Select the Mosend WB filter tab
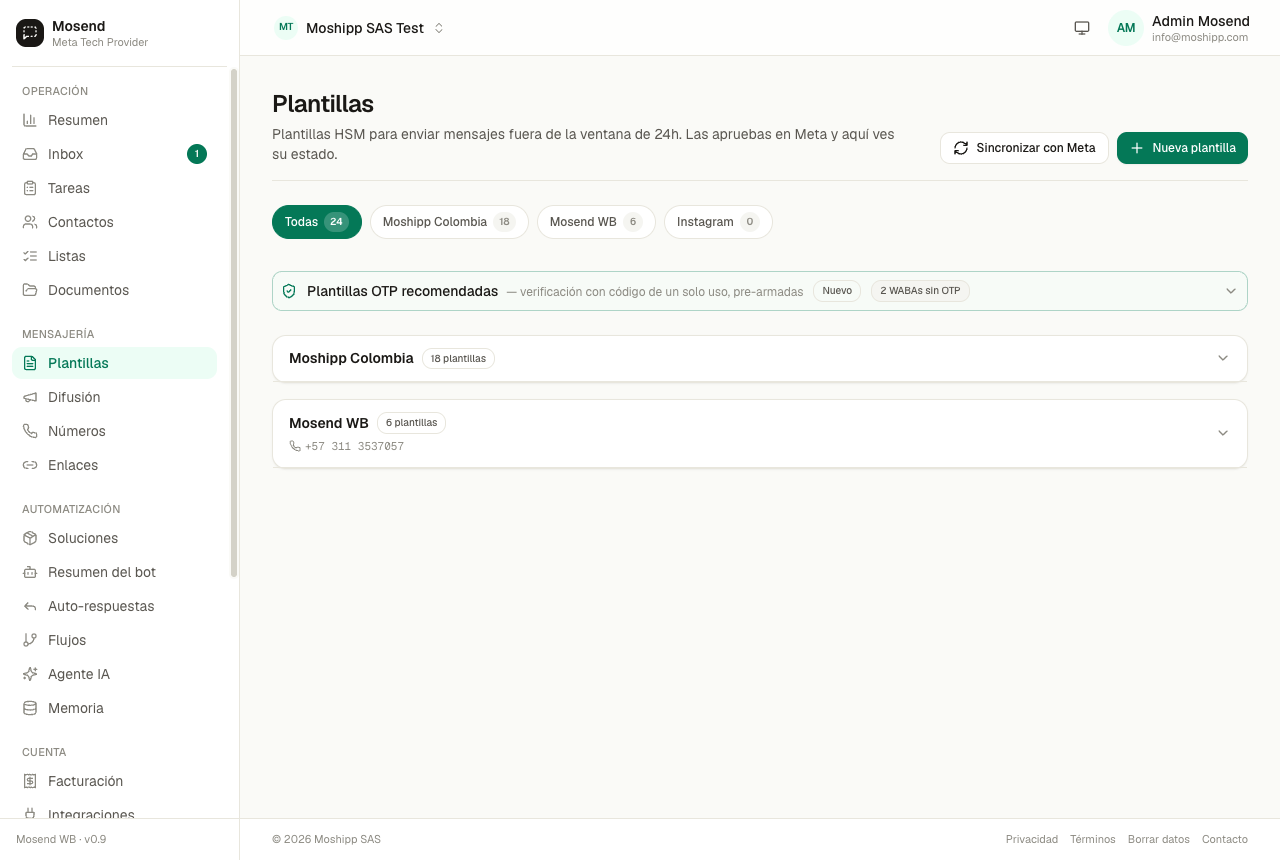Viewport: 1280px width, 860px height. tap(596, 222)
